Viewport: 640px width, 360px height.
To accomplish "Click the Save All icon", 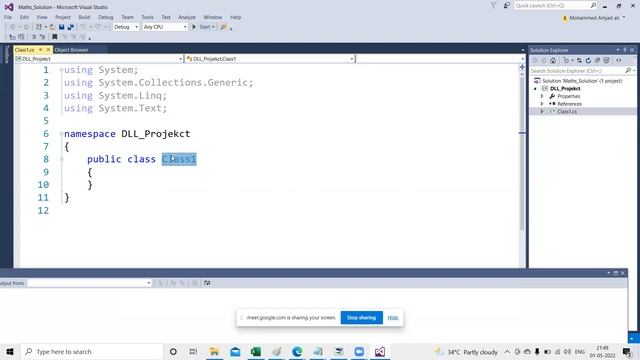I will (x=71, y=27).
